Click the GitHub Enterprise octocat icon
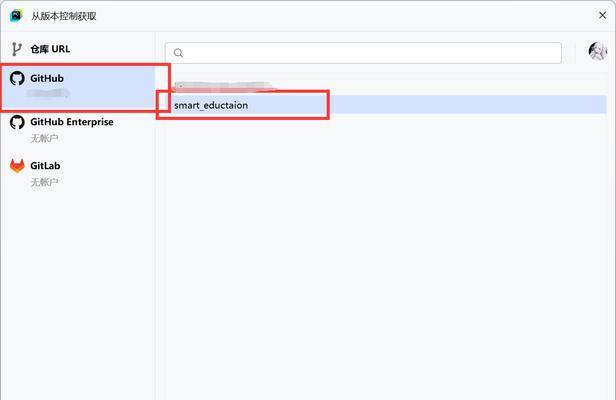616x400 pixels. coord(17,122)
